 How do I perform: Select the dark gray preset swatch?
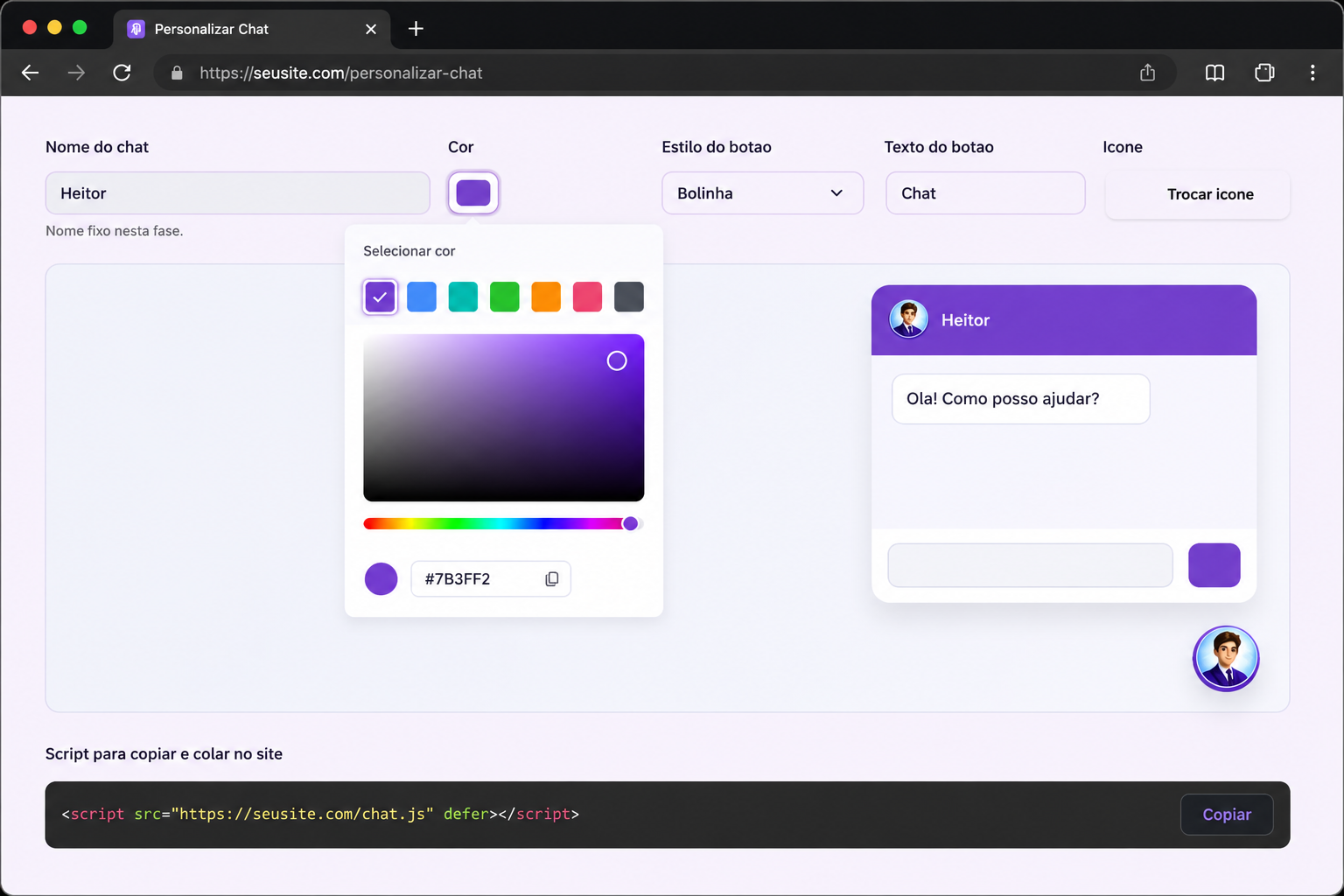(x=629, y=297)
